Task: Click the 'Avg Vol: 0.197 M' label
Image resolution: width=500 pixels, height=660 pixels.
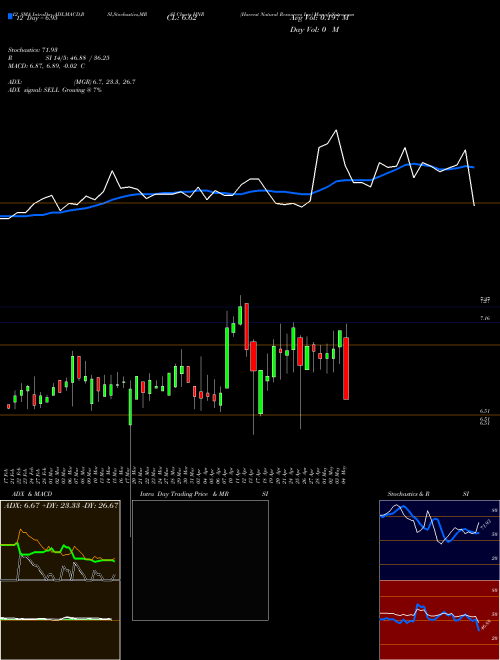Action: click(319, 18)
